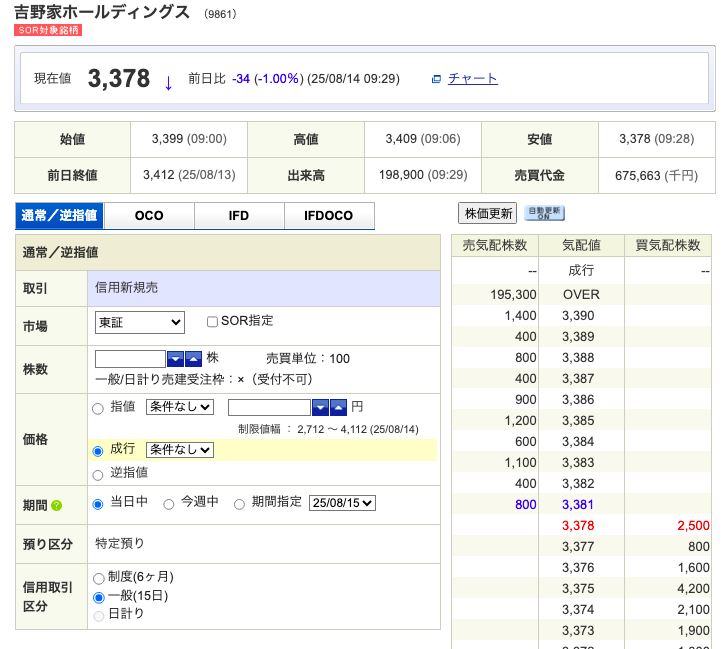726x649 pixels.
Task: Select 制度(6ヶ月) margin type
Action: (x=98, y=578)
